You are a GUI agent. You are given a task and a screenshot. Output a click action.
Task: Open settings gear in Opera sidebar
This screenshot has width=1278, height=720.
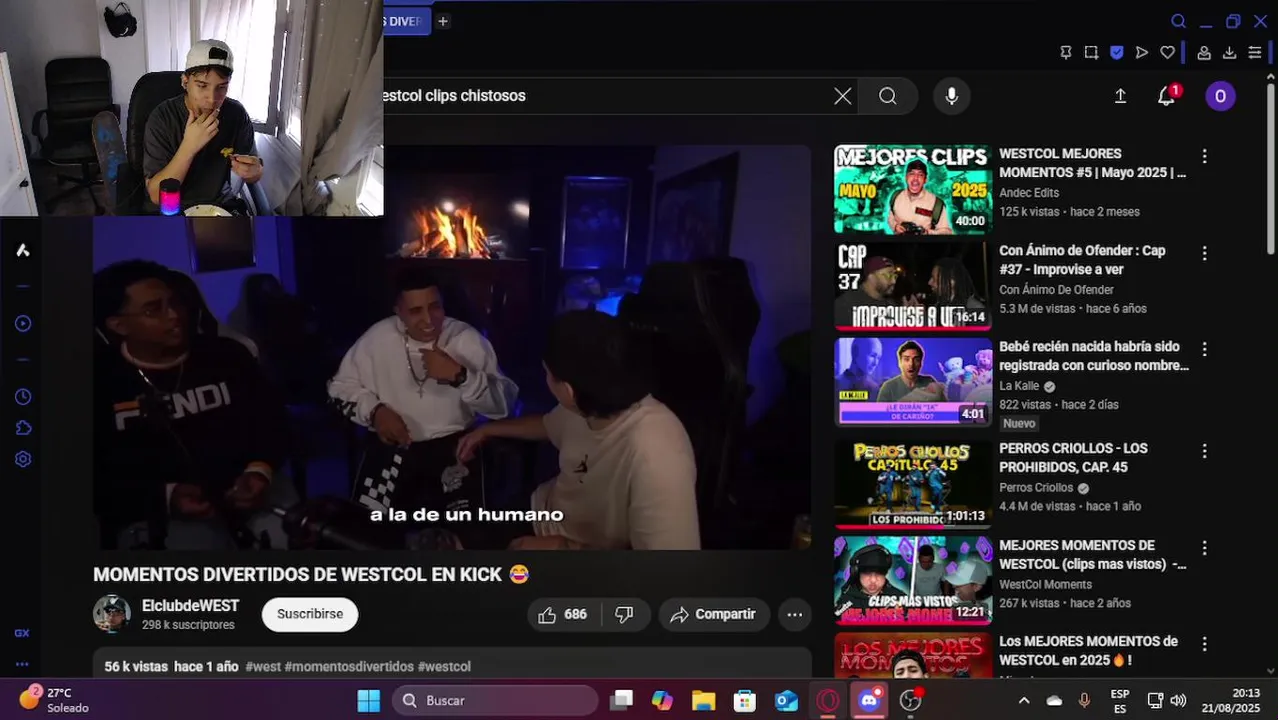pyautogui.click(x=22, y=459)
